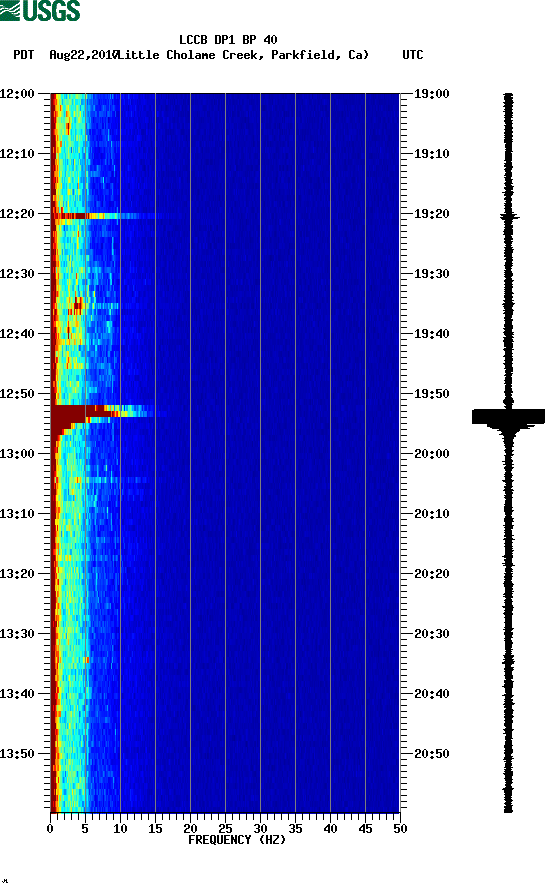Click the '12:10' PDT time label
Viewport: 552px width, 892px height.
click(x=18, y=154)
